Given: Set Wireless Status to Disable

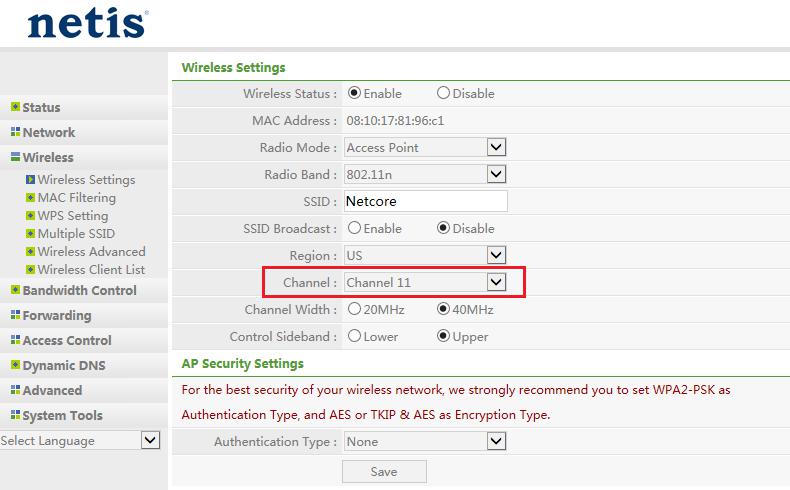Looking at the screenshot, I should pos(443,94).
